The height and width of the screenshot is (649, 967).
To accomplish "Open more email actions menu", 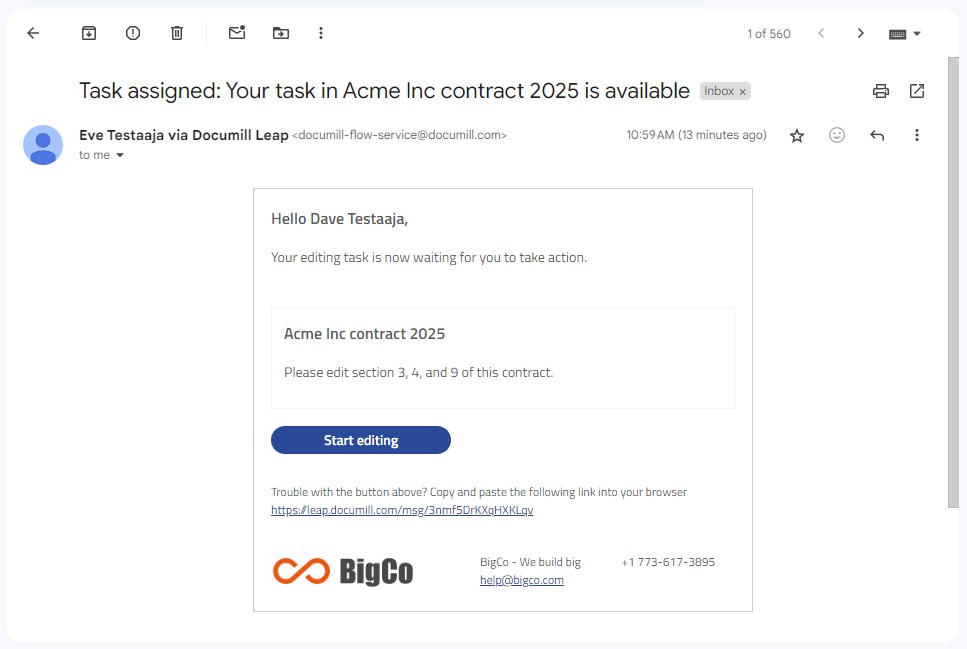I will point(917,135).
